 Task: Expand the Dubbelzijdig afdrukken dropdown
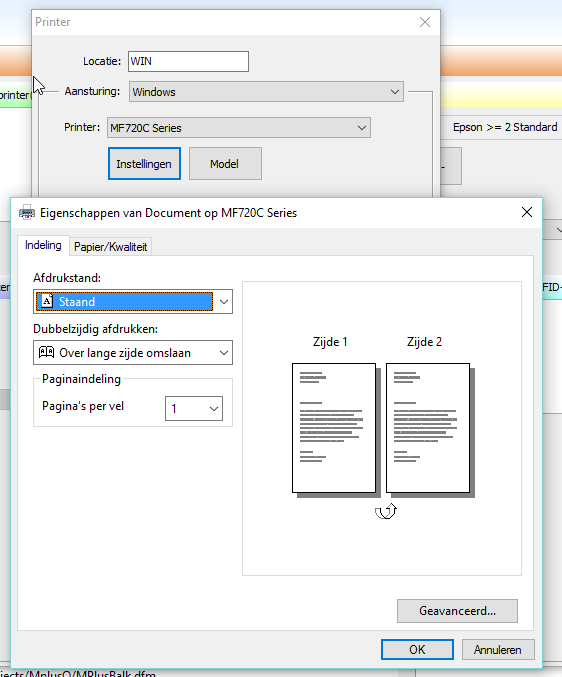[133, 353]
